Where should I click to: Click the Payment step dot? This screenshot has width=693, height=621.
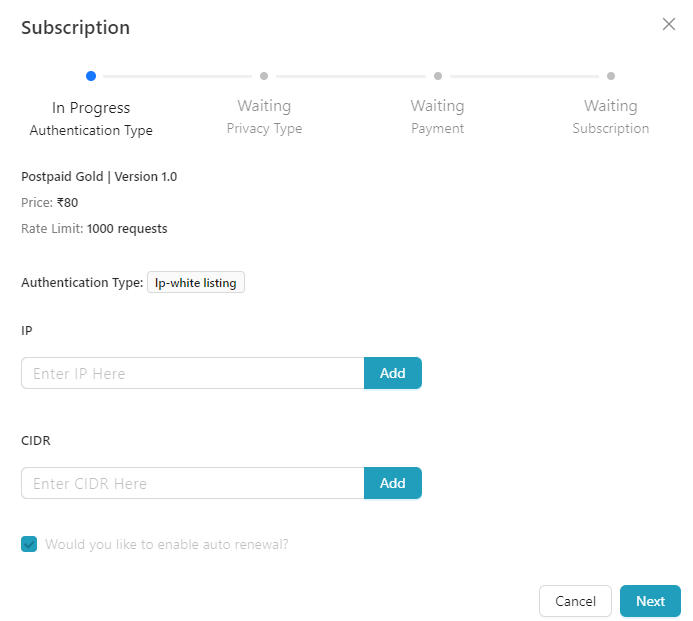[x=438, y=75]
